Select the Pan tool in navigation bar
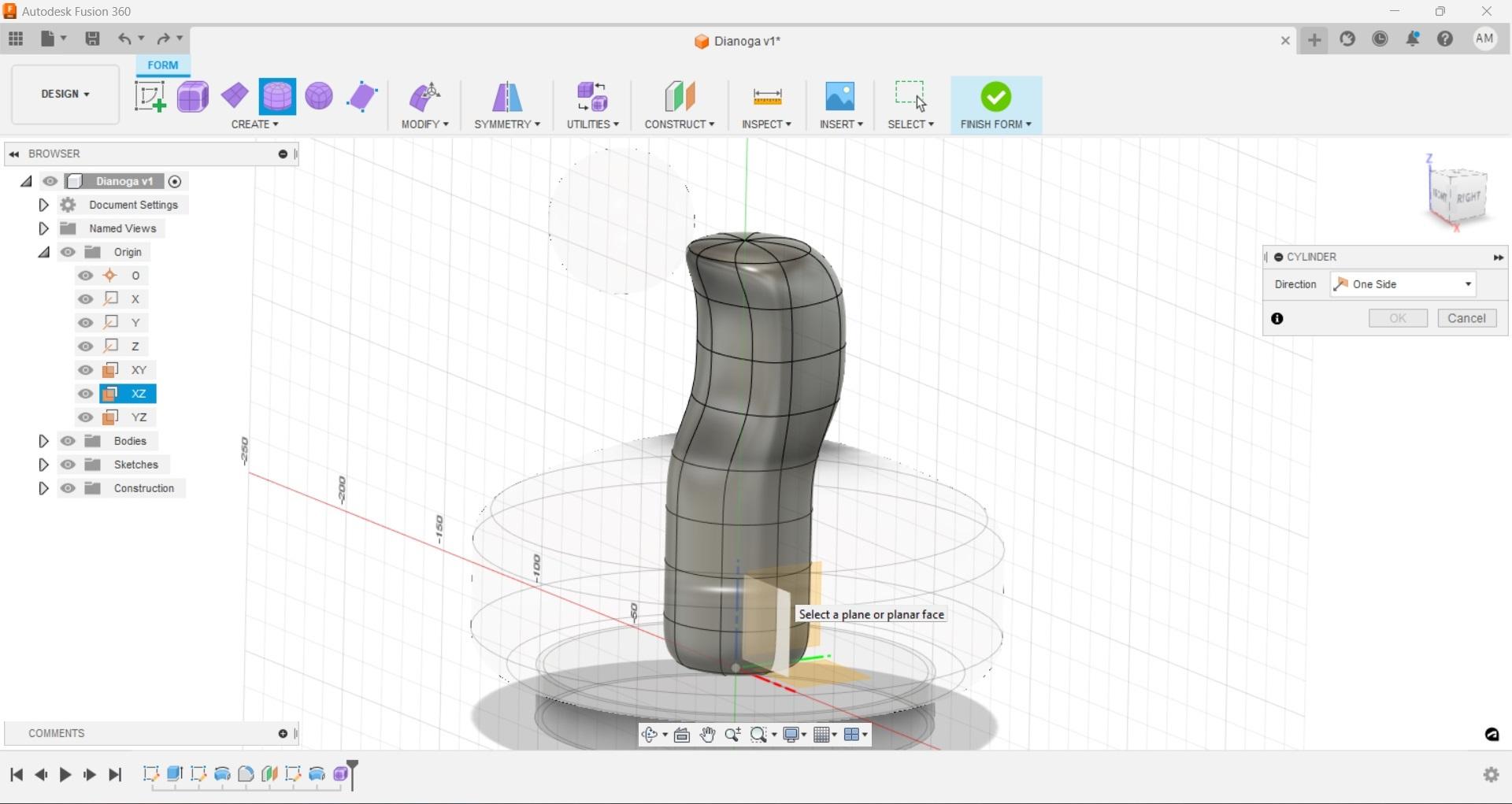Screen dimensions: 1512x804 pos(707,735)
